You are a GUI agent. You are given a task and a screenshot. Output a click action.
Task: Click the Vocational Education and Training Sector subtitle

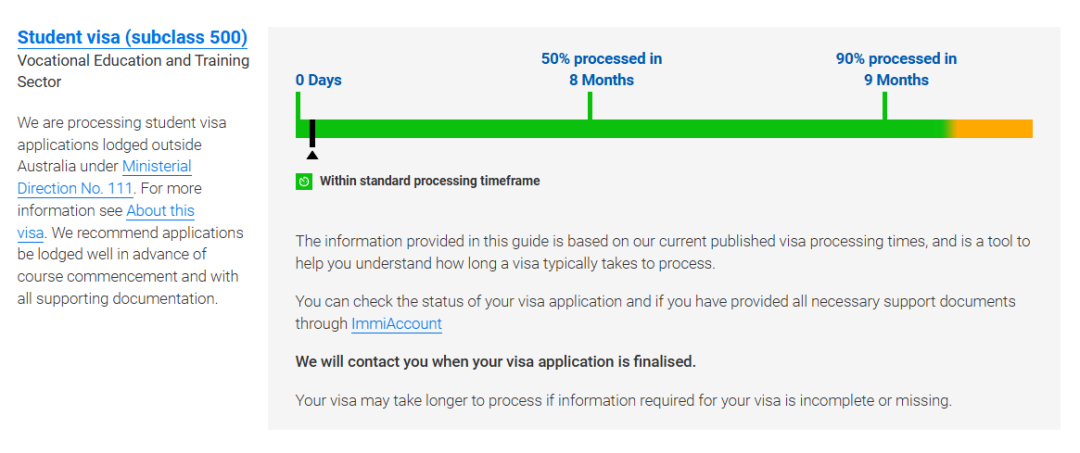pos(134,71)
